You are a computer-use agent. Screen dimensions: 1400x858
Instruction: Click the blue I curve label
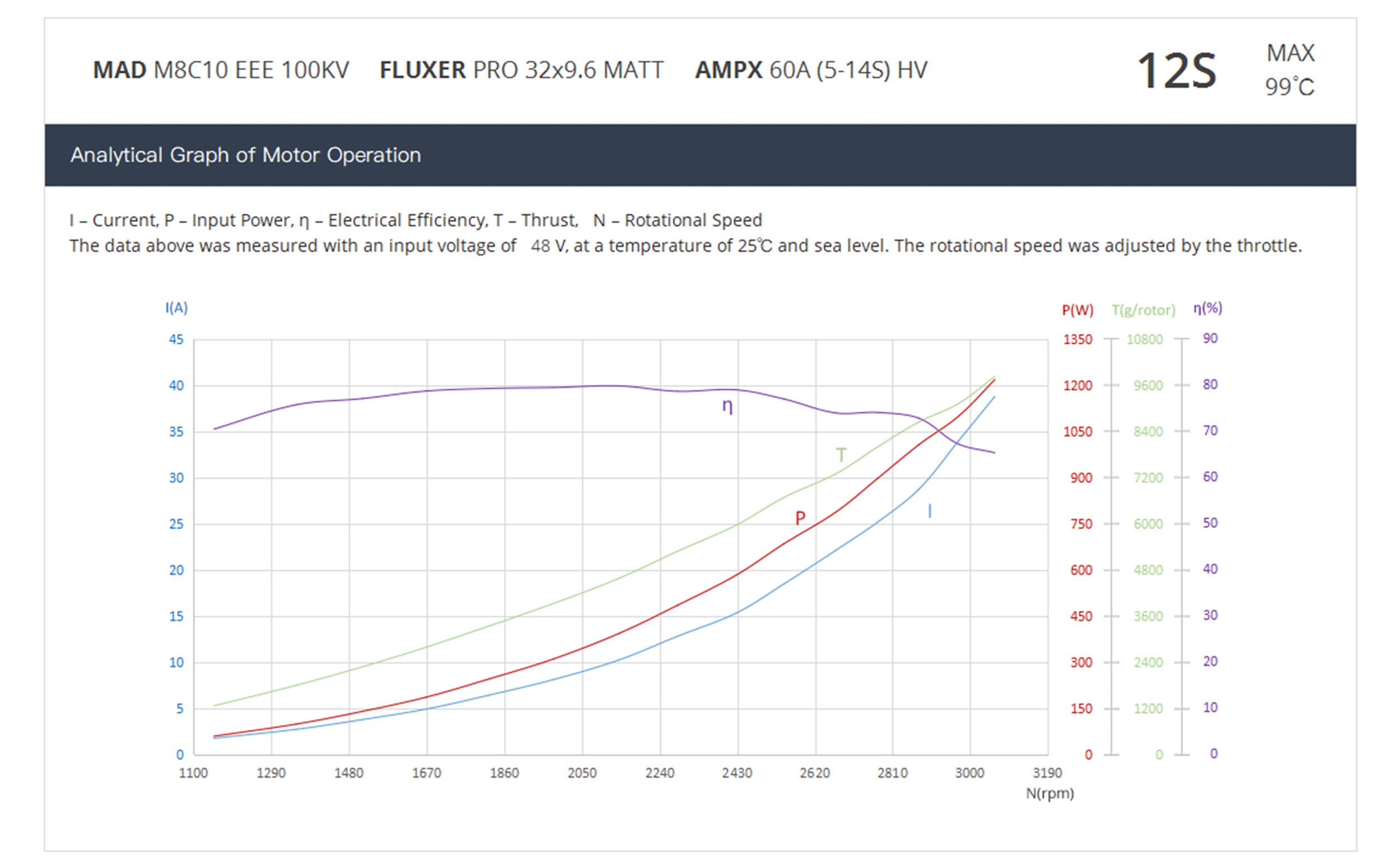click(x=930, y=512)
